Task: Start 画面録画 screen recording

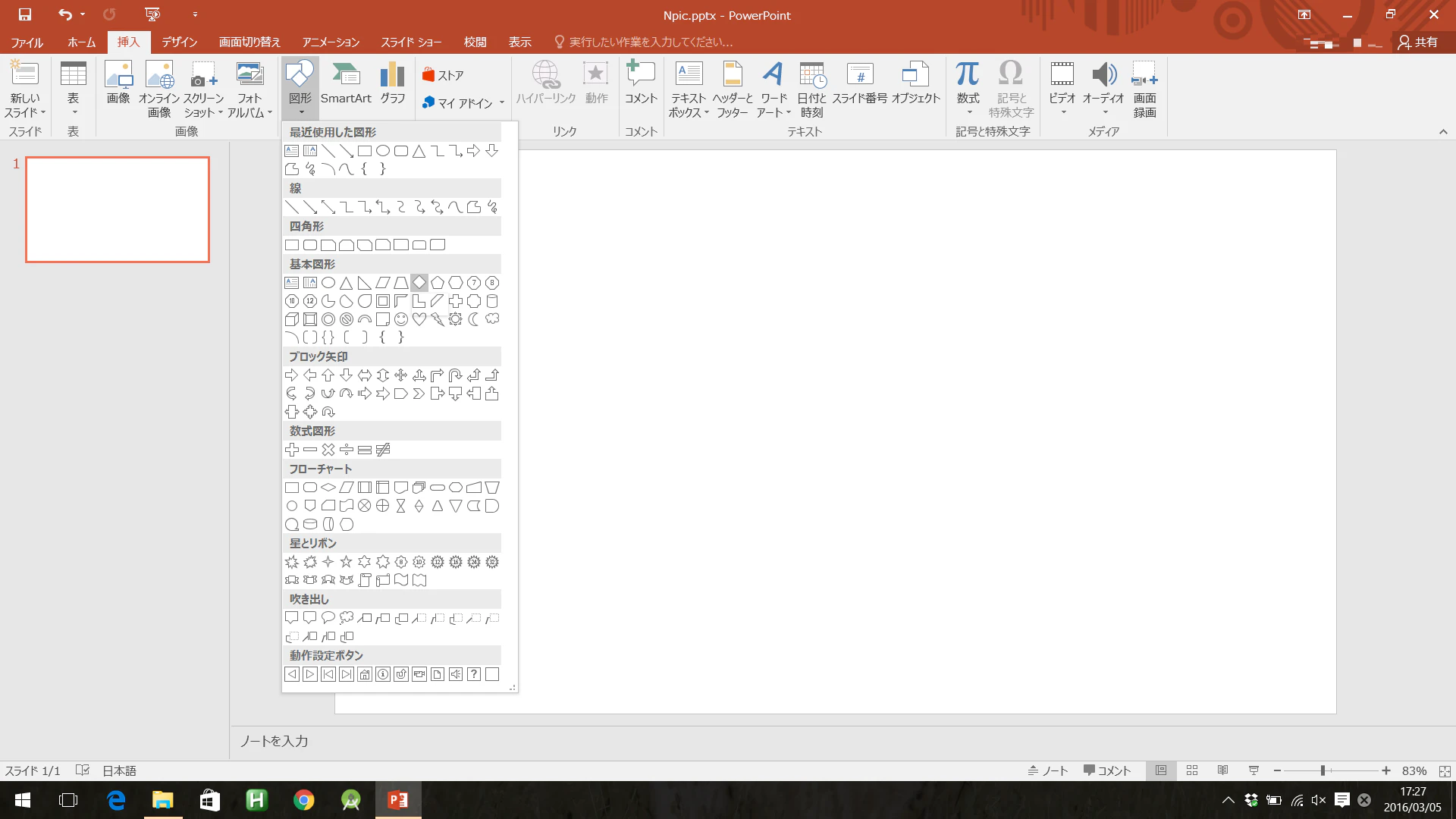Action: click(x=1144, y=89)
